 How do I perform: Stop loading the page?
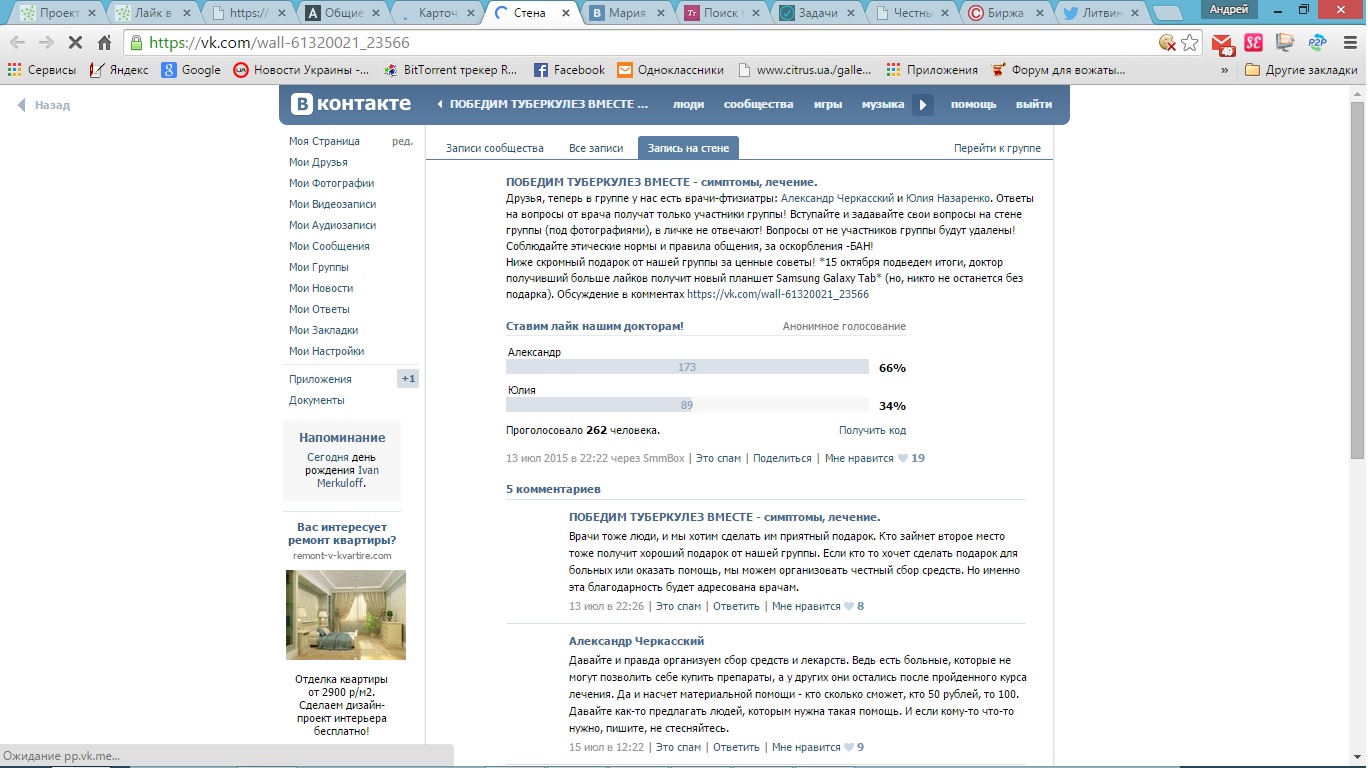coord(76,43)
